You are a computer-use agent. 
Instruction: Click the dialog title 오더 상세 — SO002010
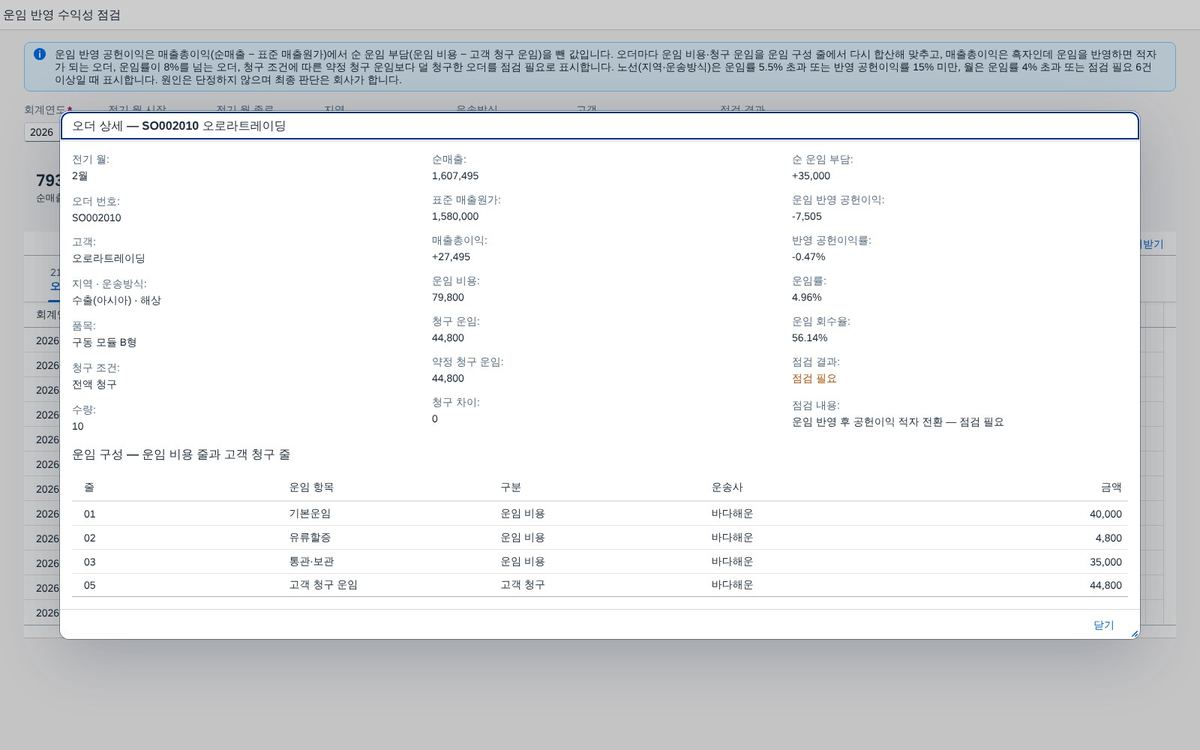coord(179,126)
